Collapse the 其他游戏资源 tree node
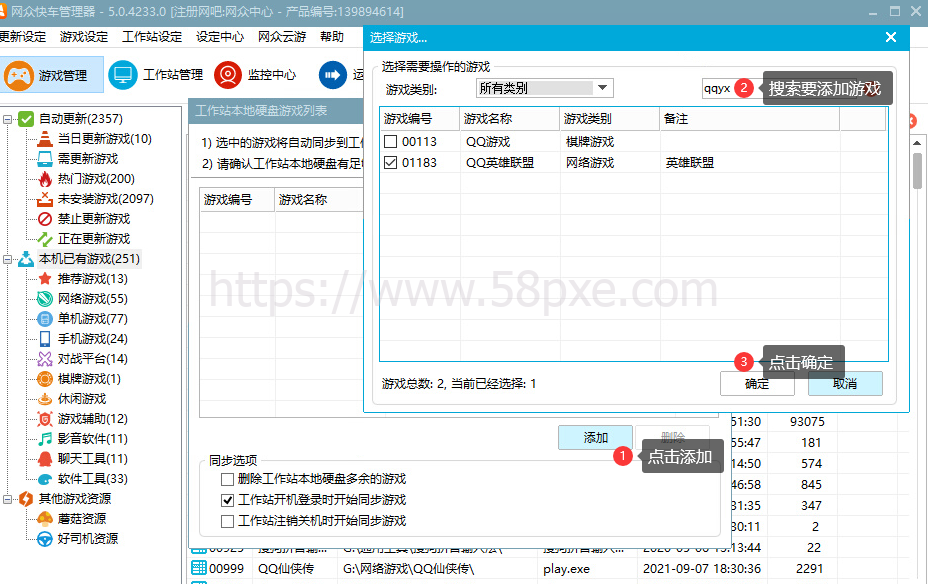928x584 pixels. pyautogui.click(x=7, y=499)
